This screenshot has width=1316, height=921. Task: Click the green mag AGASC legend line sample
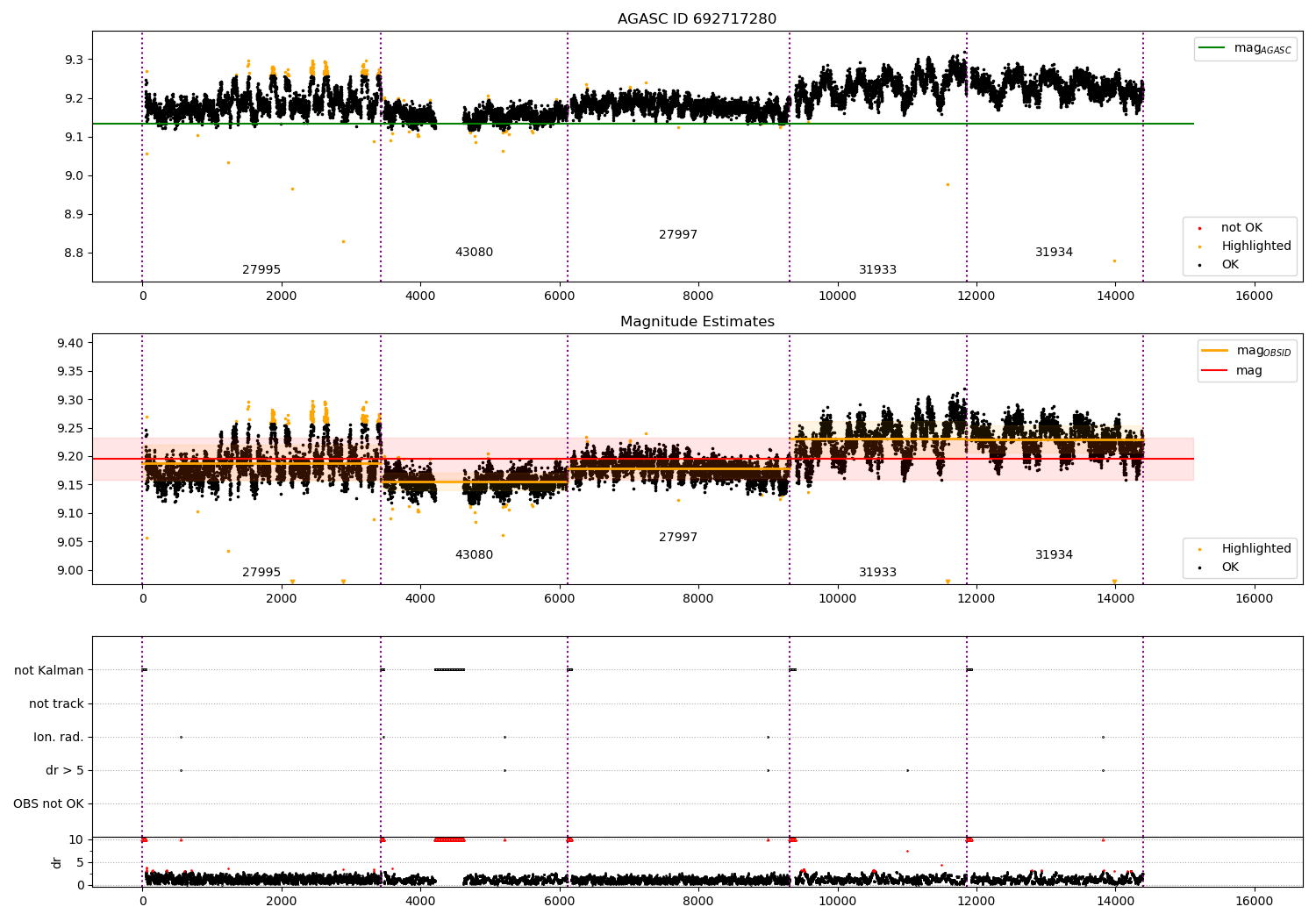1212,48
